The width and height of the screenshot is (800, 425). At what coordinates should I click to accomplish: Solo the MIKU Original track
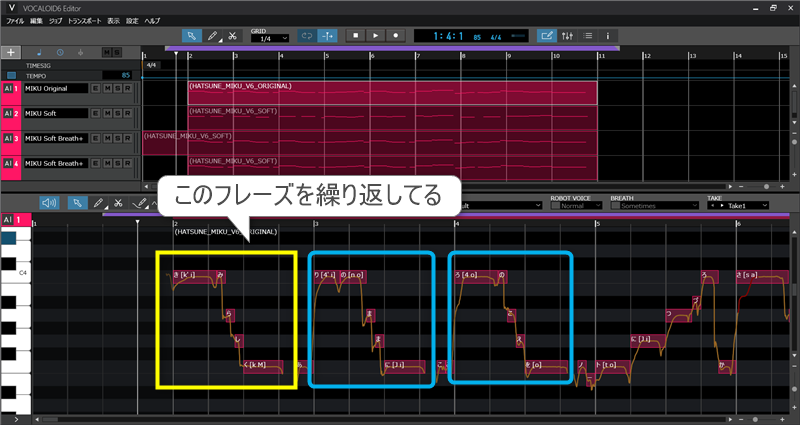tap(117, 88)
